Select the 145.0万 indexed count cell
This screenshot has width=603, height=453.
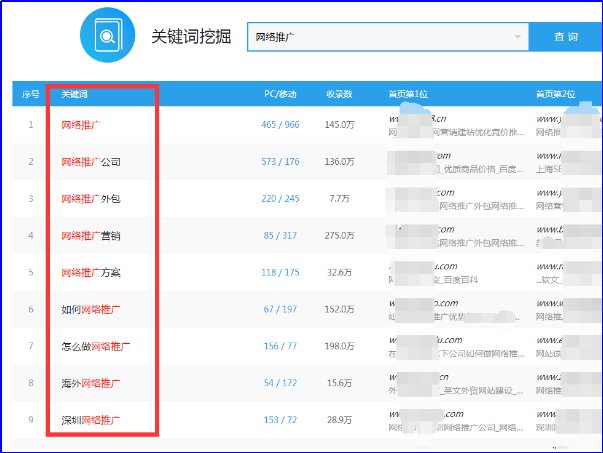pos(339,125)
